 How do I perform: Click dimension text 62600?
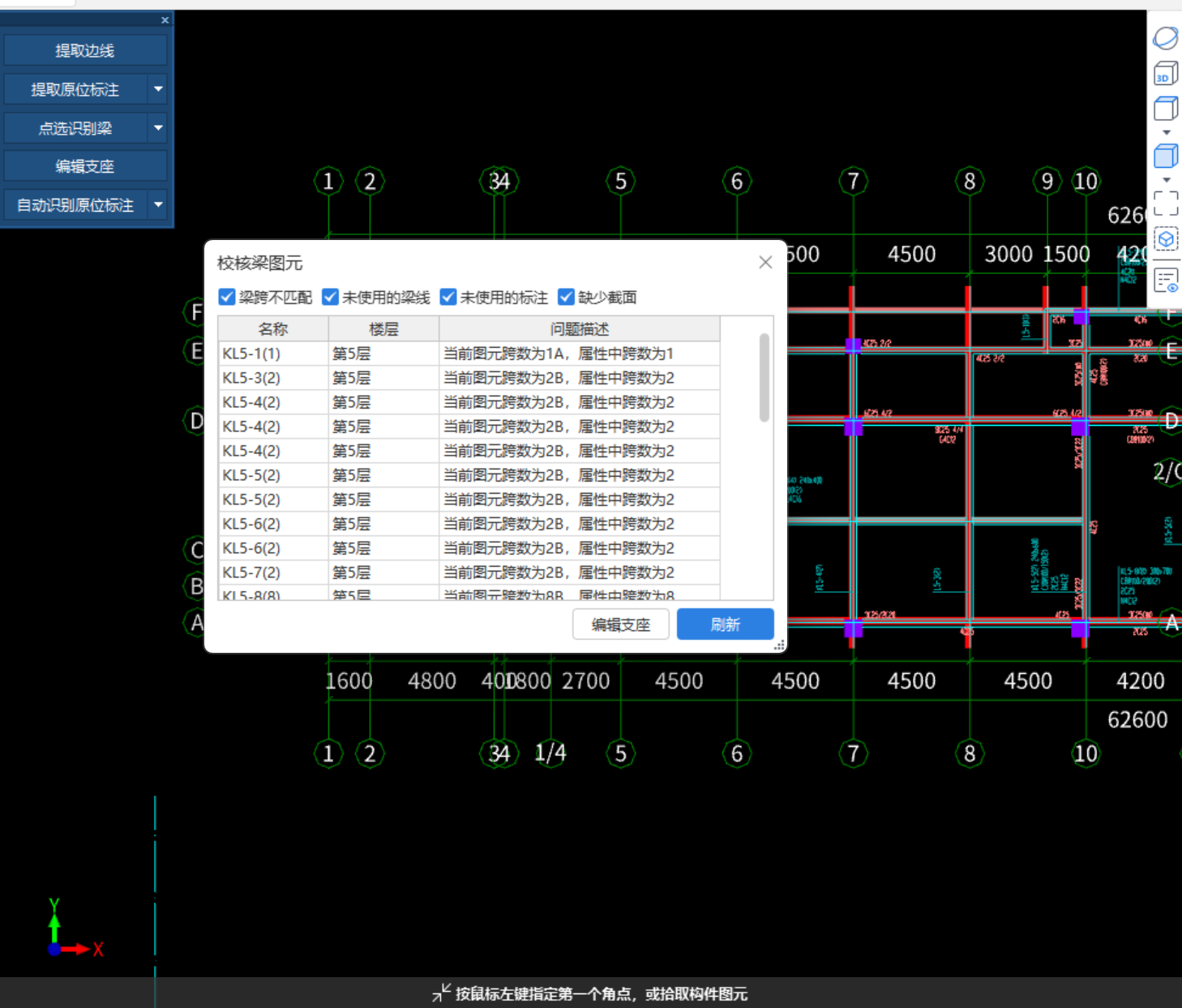click(x=1137, y=719)
